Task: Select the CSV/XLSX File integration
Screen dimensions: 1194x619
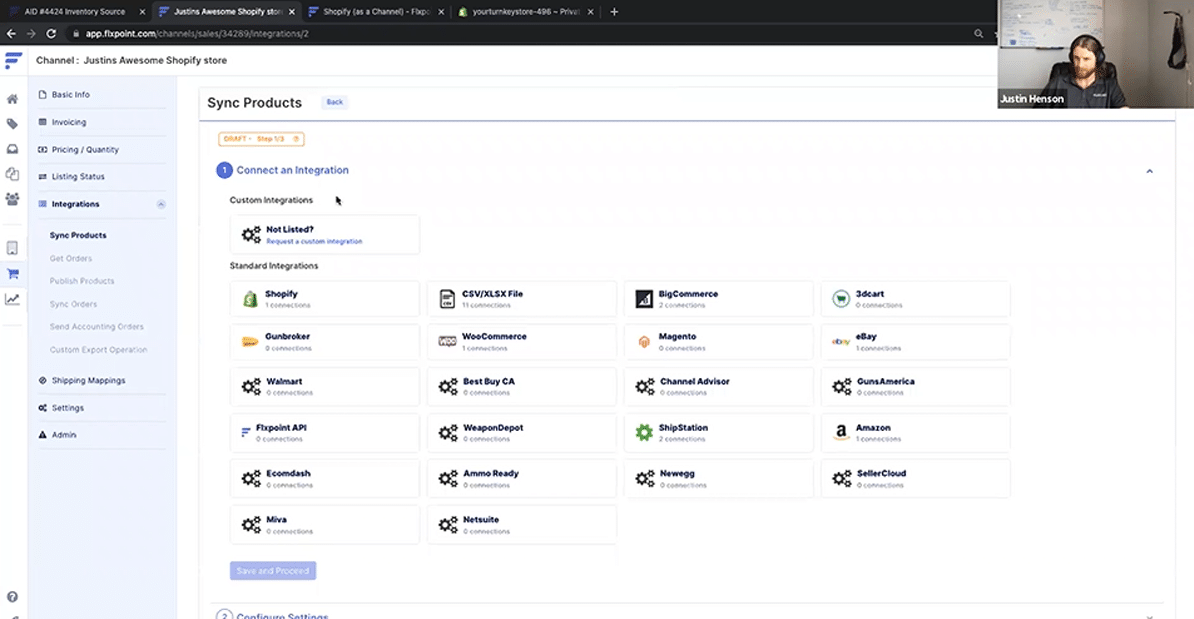Action: tap(522, 299)
